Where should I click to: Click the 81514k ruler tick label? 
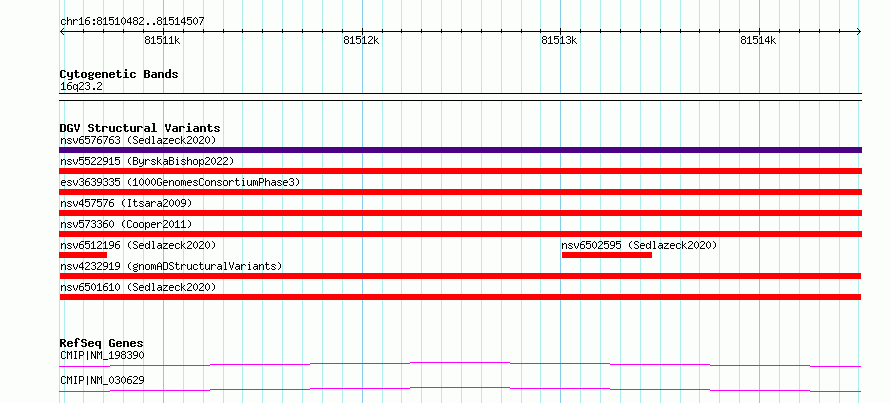pos(758,40)
